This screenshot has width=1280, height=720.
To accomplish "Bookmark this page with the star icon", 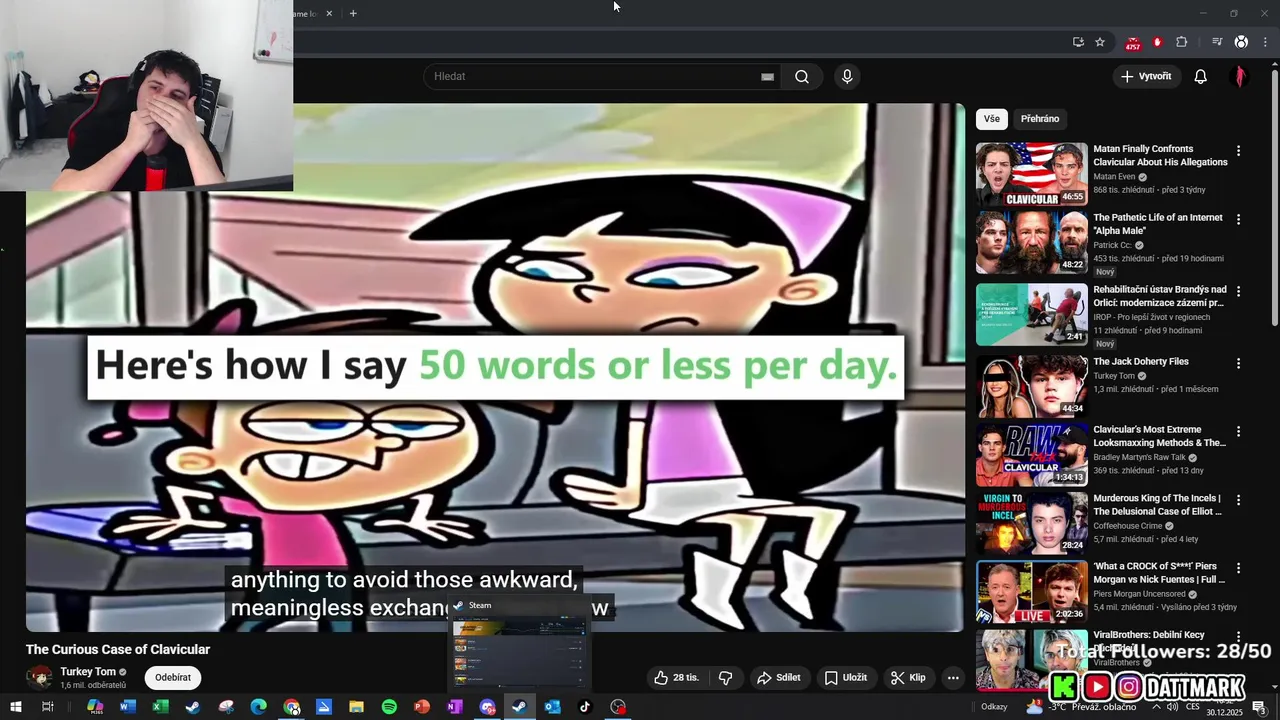I will [x=1100, y=42].
